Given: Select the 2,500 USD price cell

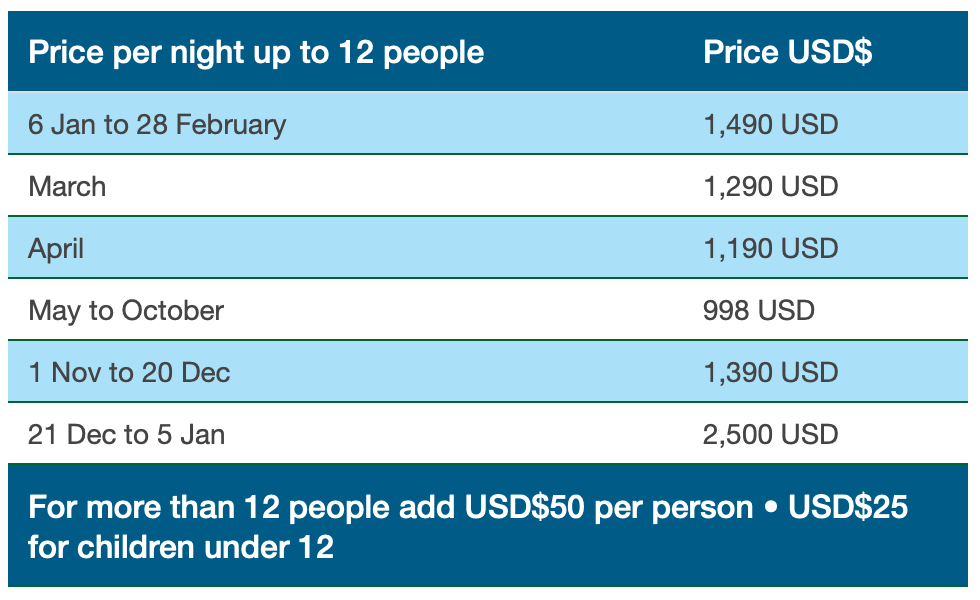Looking at the screenshot, I should 771,434.
